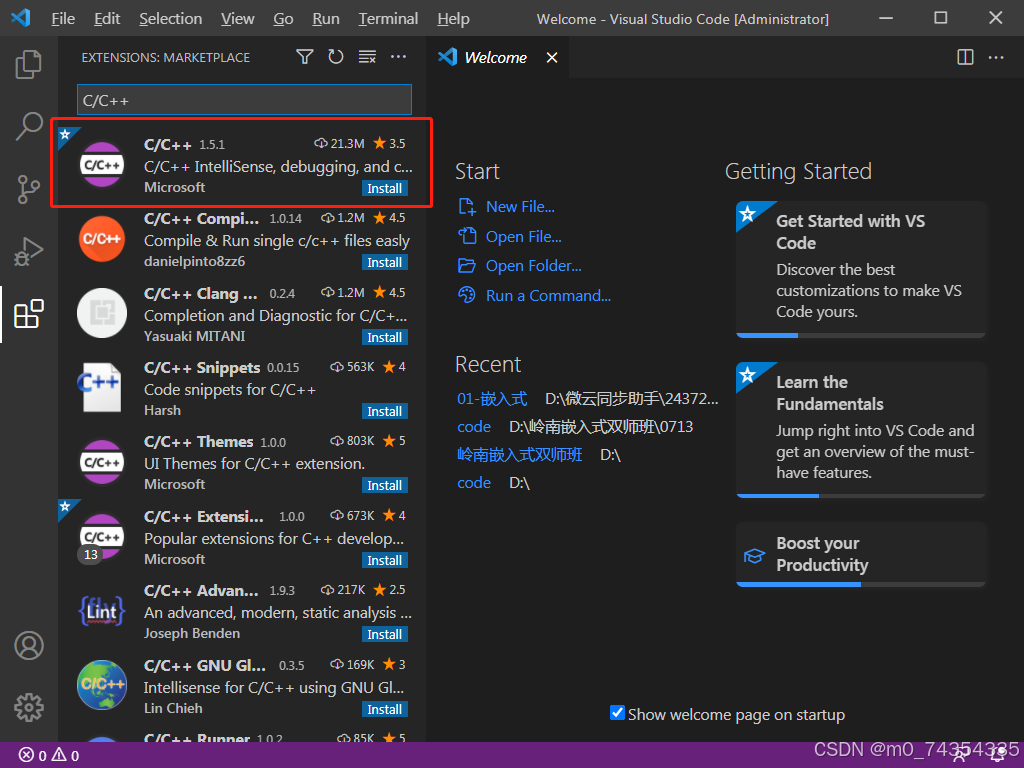
Task: Click Get Started with VS Code progress bar
Action: [861, 335]
